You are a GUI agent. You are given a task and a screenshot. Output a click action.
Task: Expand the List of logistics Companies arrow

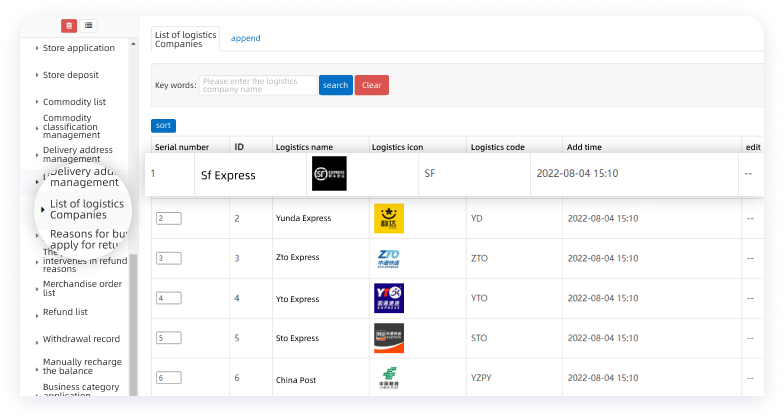coord(42,210)
